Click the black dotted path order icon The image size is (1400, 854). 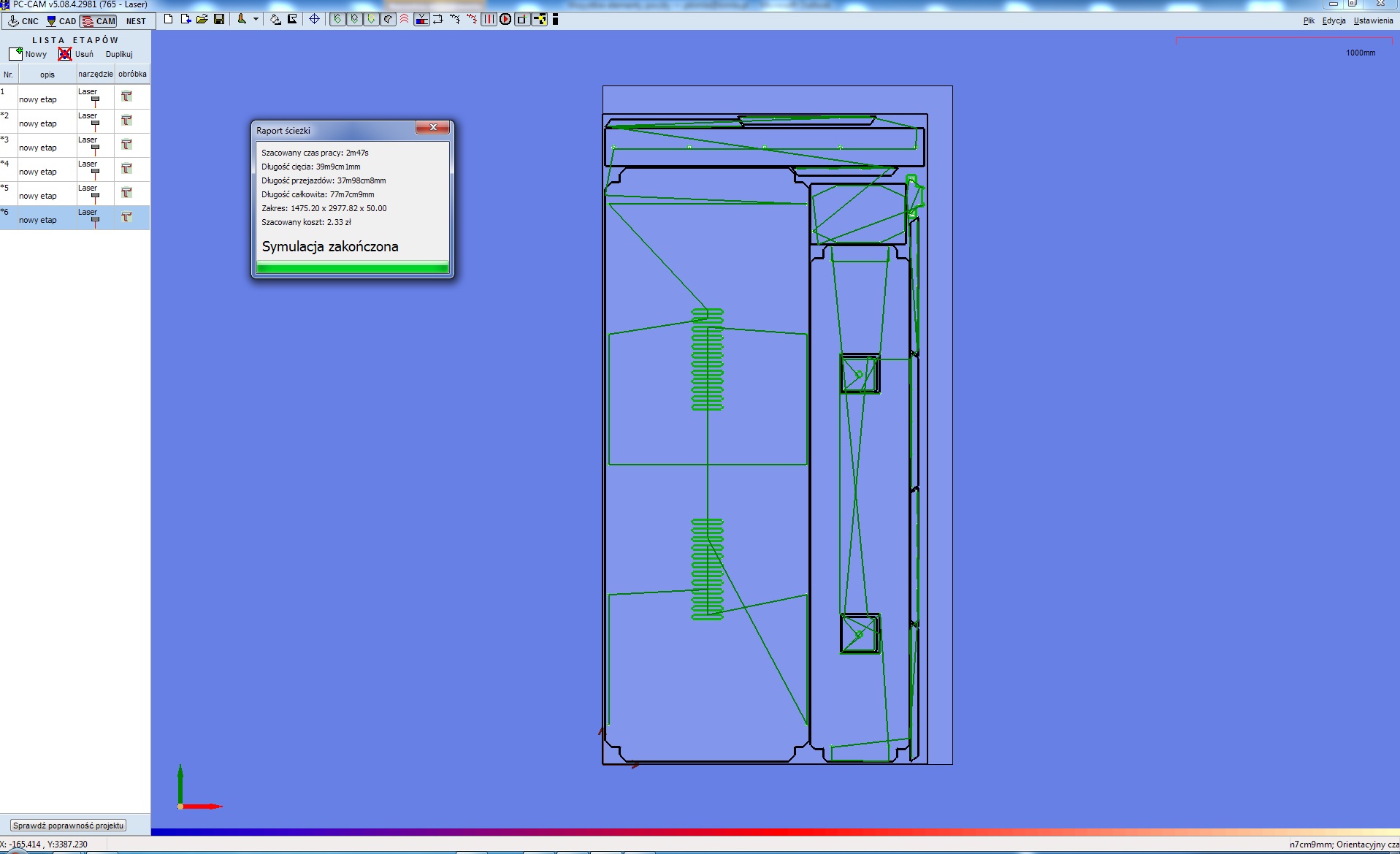pyautogui.click(x=455, y=19)
